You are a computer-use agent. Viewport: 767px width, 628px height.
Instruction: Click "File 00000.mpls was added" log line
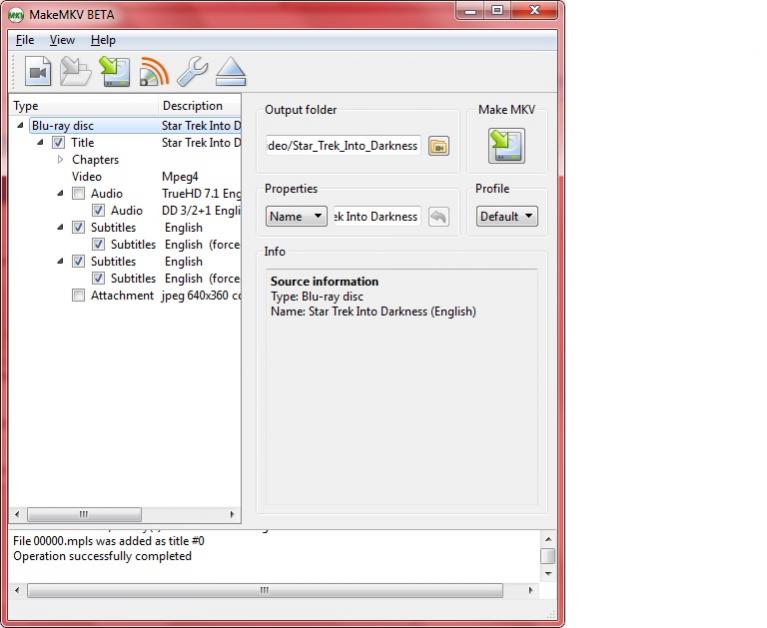[109, 541]
